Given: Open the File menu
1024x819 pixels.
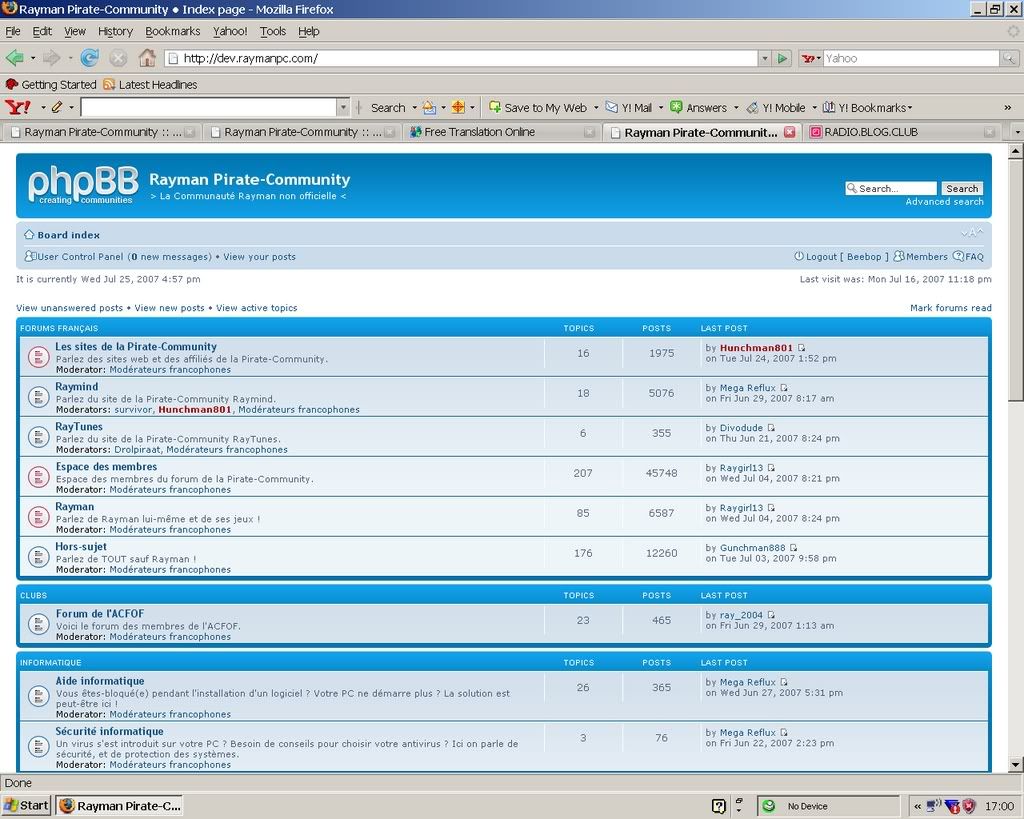Looking at the screenshot, I should (12, 31).
